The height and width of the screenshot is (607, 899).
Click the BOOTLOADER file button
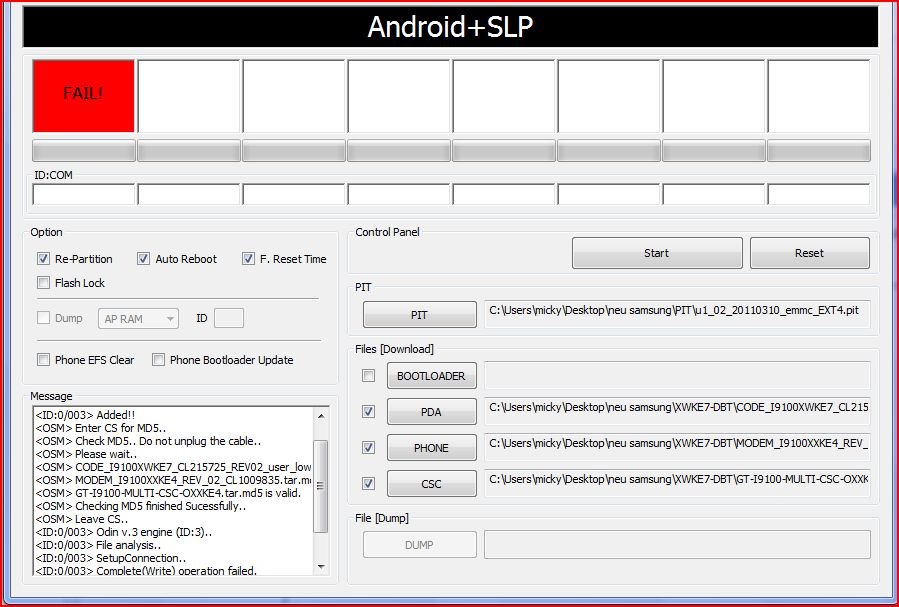431,376
